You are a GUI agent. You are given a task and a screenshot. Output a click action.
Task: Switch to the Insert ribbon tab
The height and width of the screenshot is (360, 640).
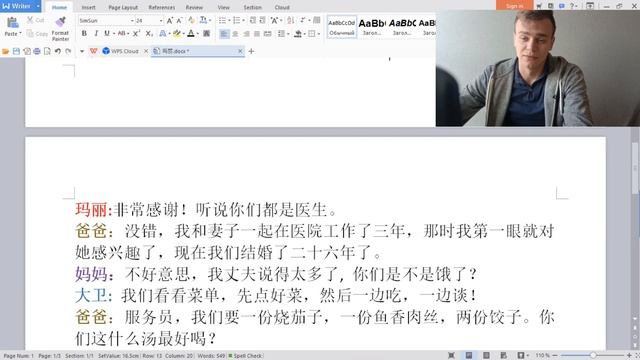tap(89, 7)
